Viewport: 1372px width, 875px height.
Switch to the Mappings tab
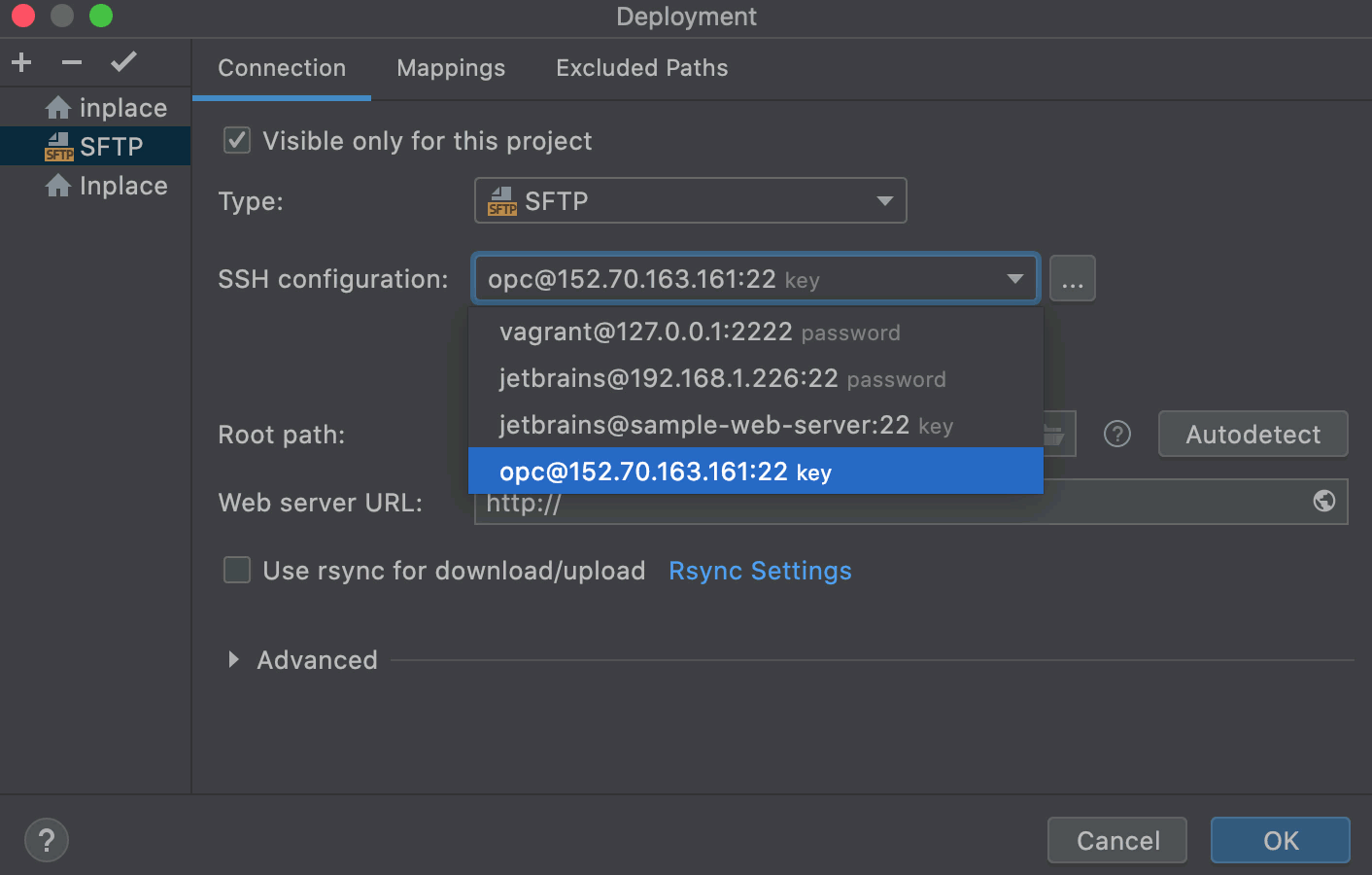click(451, 68)
